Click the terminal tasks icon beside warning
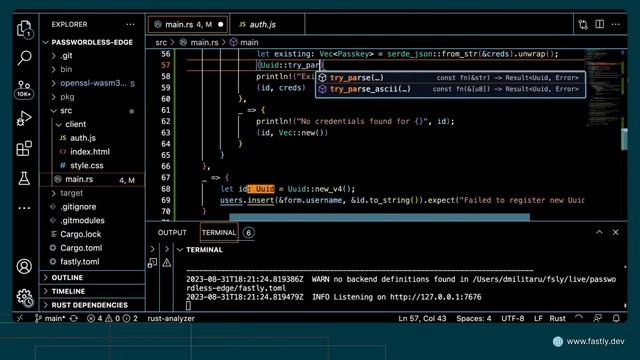Image resolution: width=640 pixels, height=360 pixels. click(x=152, y=263)
